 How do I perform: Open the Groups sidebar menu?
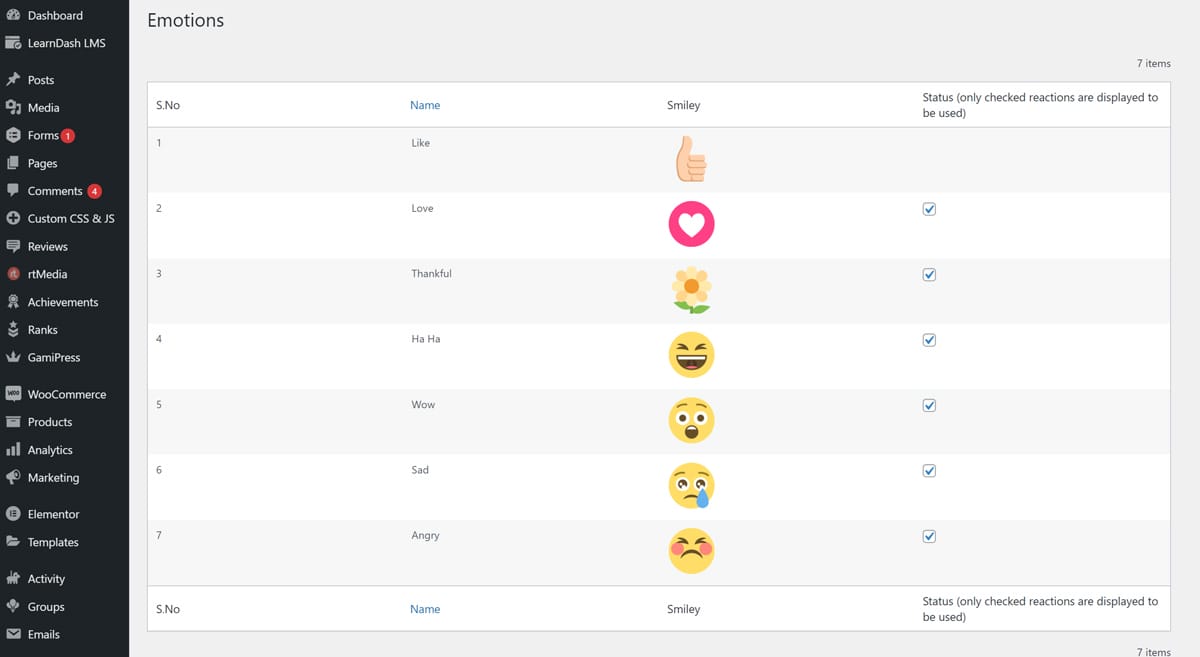pos(46,606)
